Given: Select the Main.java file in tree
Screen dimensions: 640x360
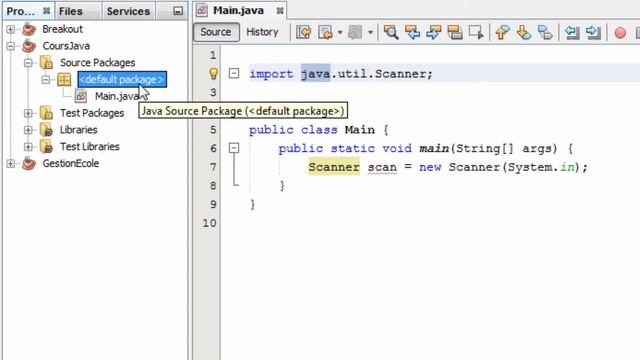Looking at the screenshot, I should tap(117, 96).
